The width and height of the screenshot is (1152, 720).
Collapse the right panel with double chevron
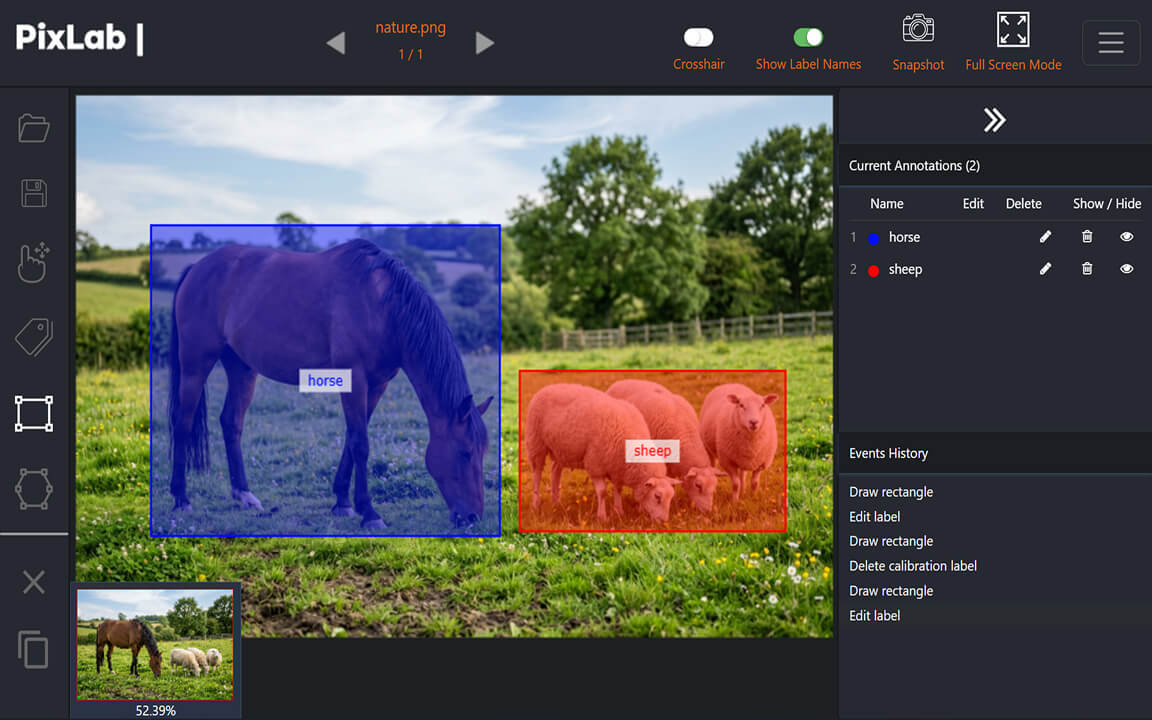(x=994, y=120)
